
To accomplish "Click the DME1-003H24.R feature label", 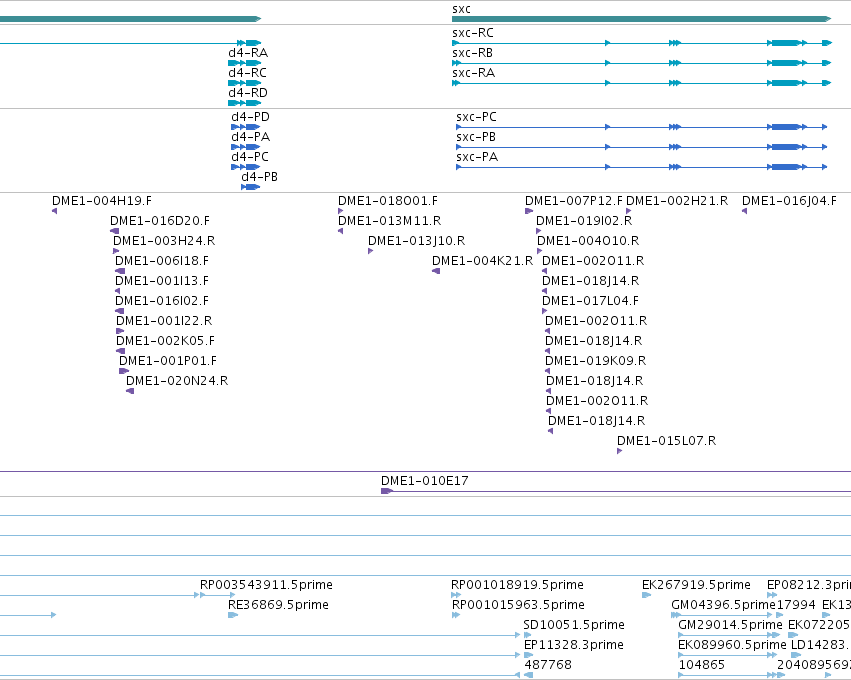I will click(164, 242).
